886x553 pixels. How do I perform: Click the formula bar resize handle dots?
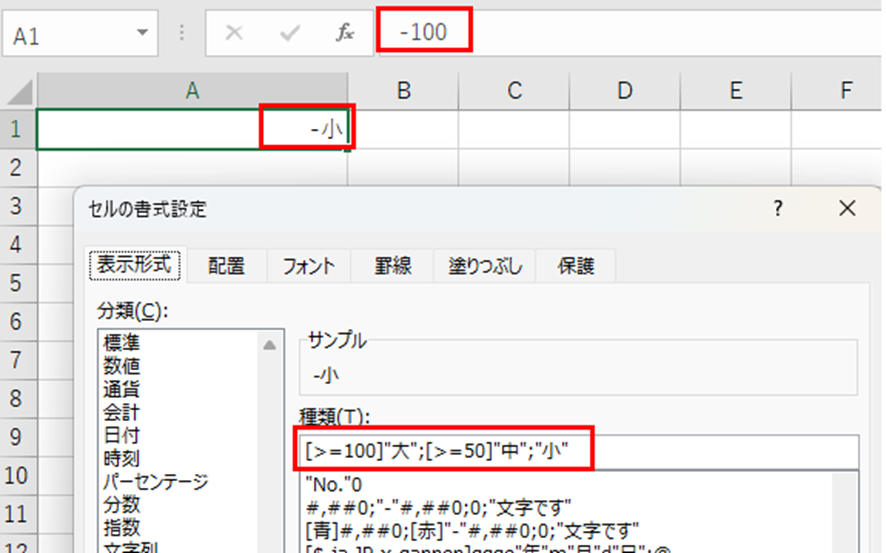pos(182,33)
